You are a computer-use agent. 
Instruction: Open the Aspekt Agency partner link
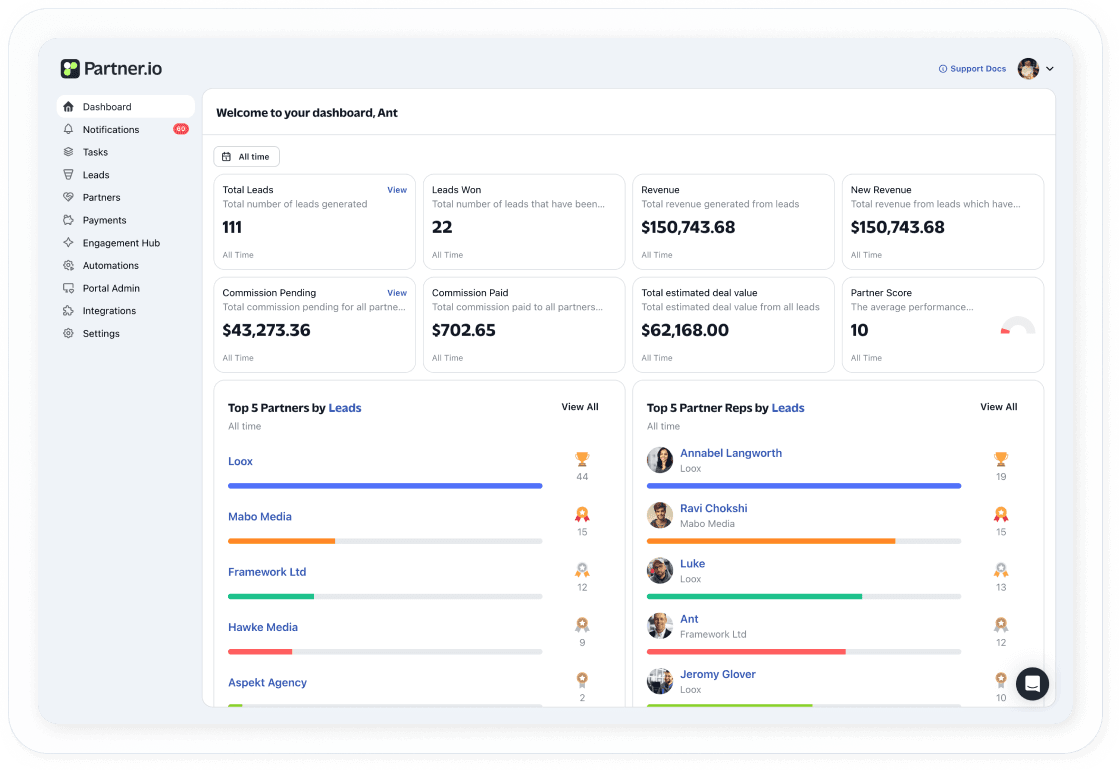268,683
